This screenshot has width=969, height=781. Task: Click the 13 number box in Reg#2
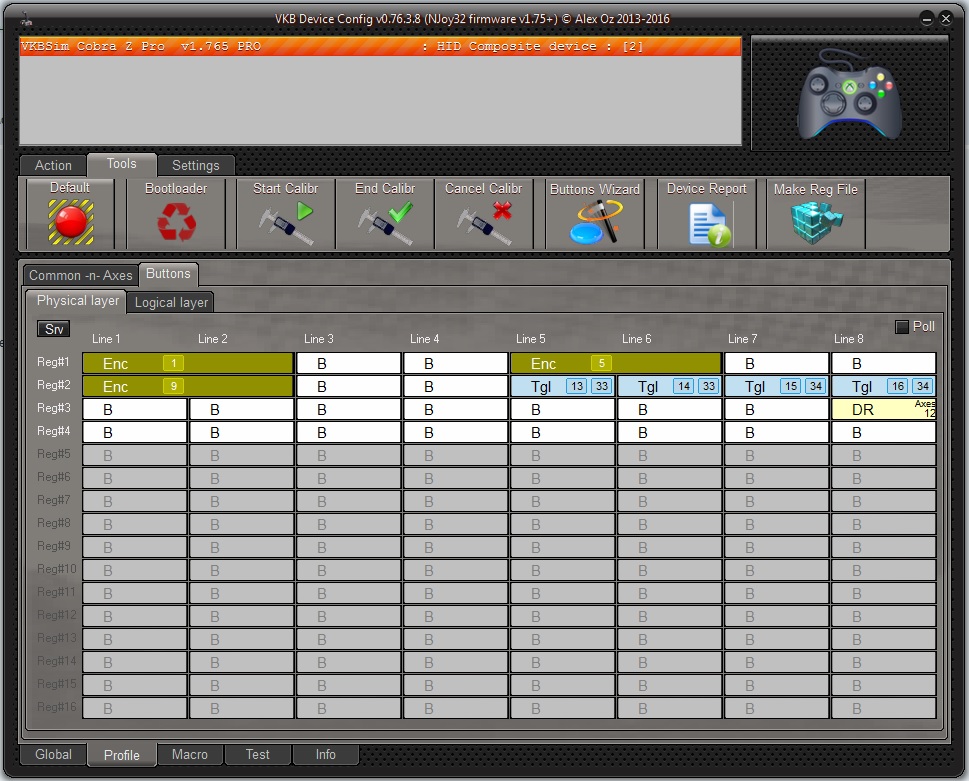[577, 386]
